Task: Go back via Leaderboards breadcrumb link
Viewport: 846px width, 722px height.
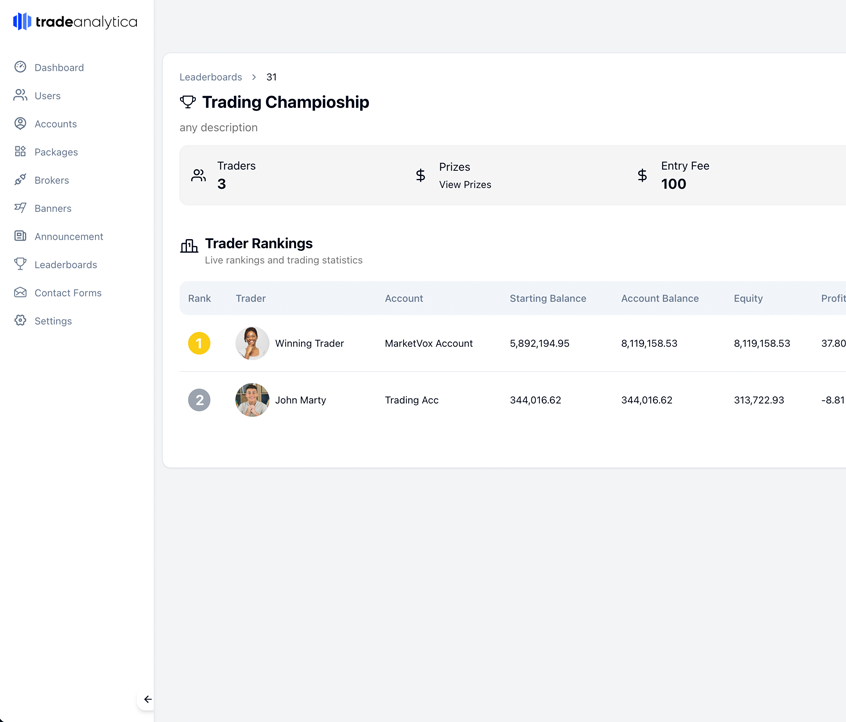Action: [210, 77]
